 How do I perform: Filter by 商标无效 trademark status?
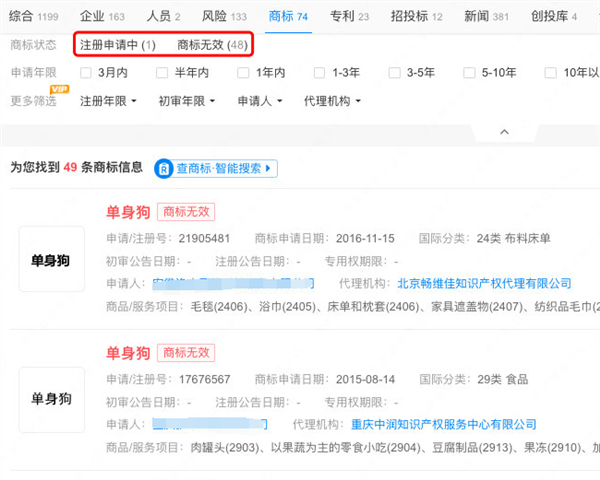(x=212, y=45)
